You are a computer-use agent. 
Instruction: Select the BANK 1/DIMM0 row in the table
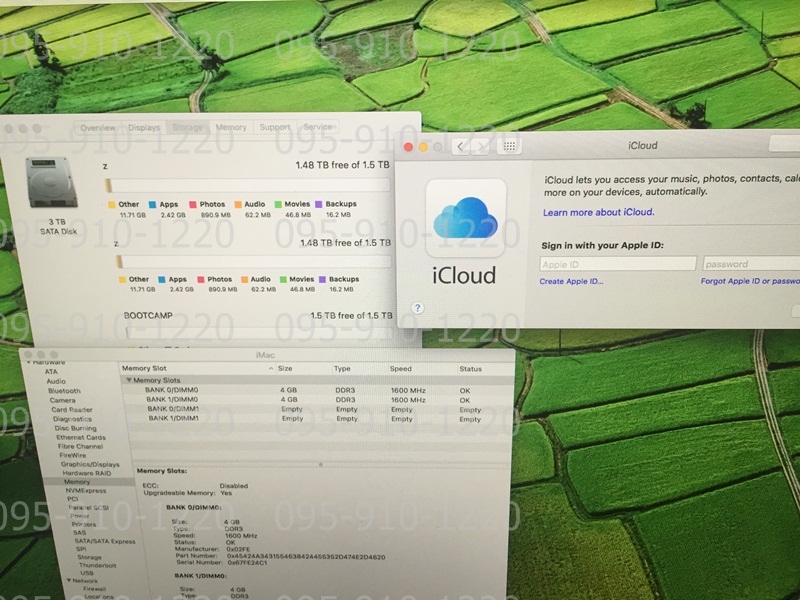(x=318, y=400)
